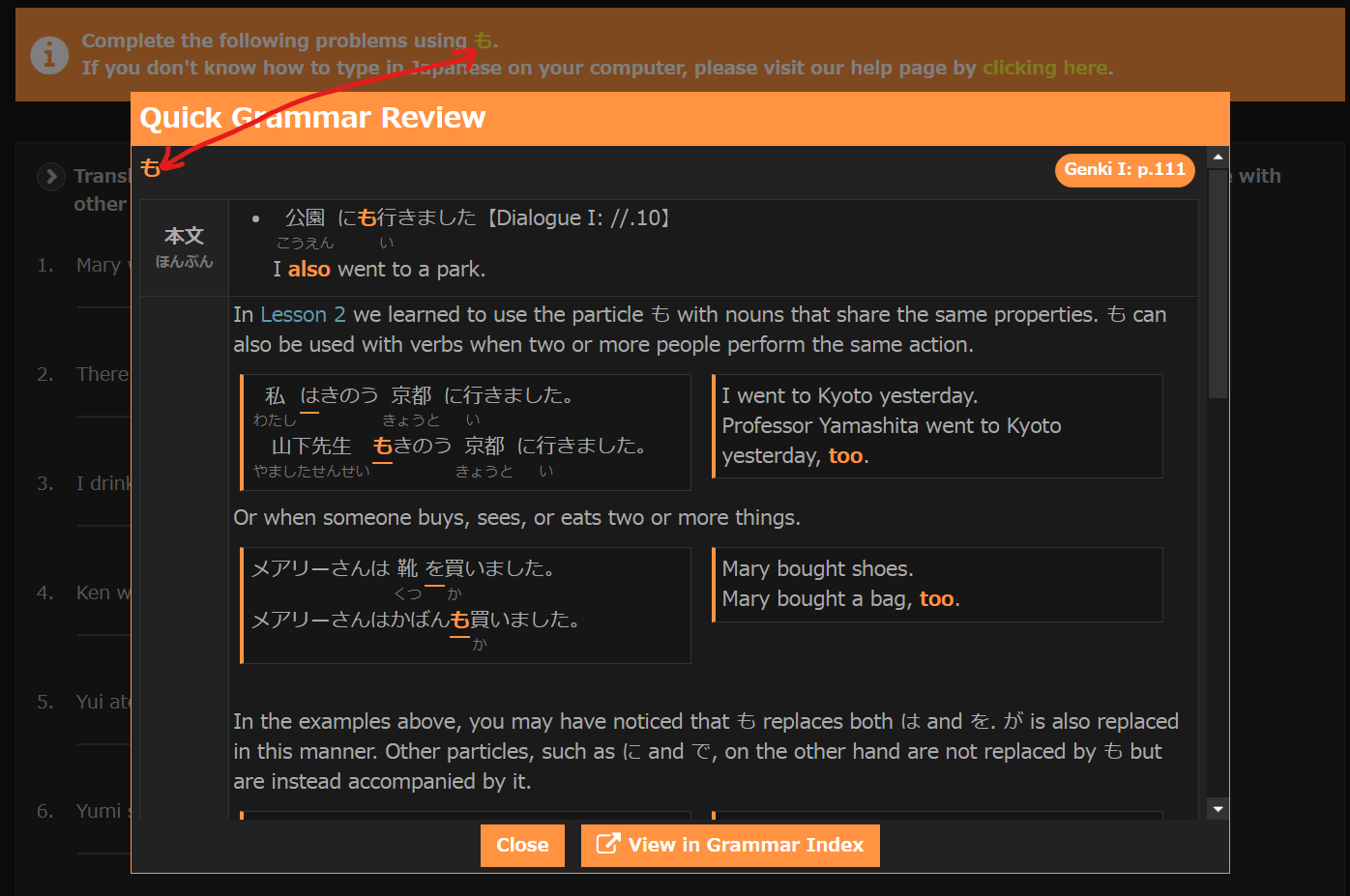The height and width of the screenshot is (896, 1350).
Task: Click the scrollbar down arrow in the review popup
Action: pos(1218,809)
